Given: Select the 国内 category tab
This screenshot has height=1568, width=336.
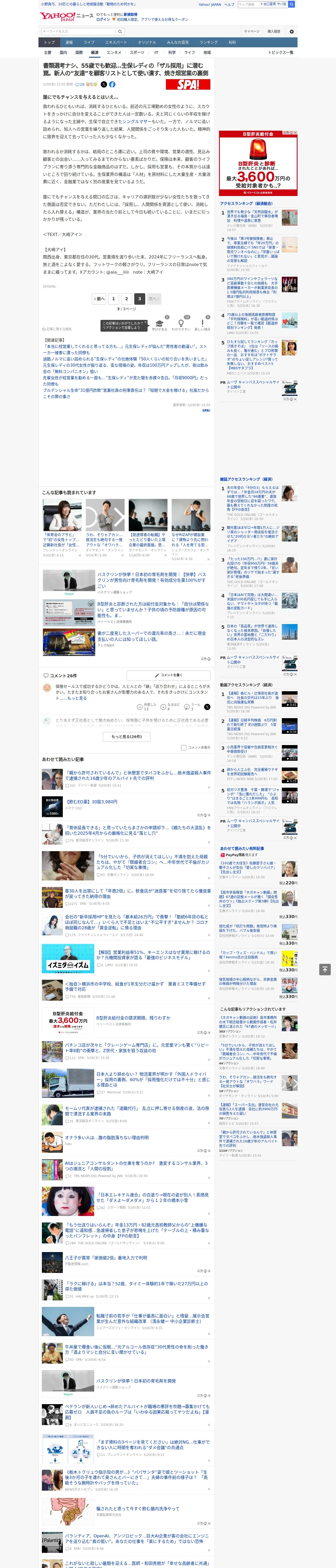Looking at the screenshot, I should point(63,52).
